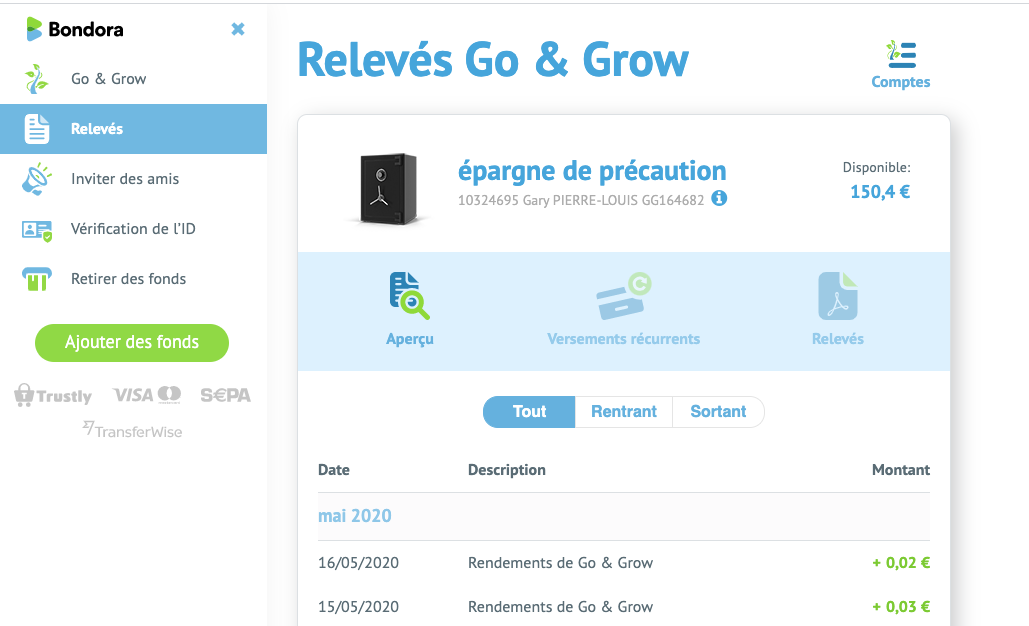The image size is (1029, 626).
Task: Click the Comptes label link
Action: click(900, 82)
